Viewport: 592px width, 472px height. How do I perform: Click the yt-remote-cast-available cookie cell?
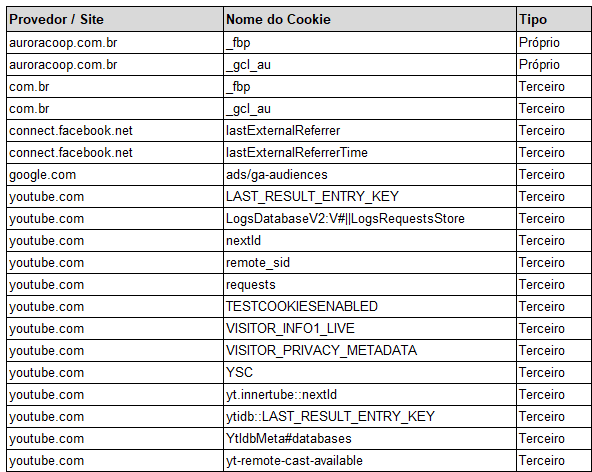pyautogui.click(x=370, y=460)
